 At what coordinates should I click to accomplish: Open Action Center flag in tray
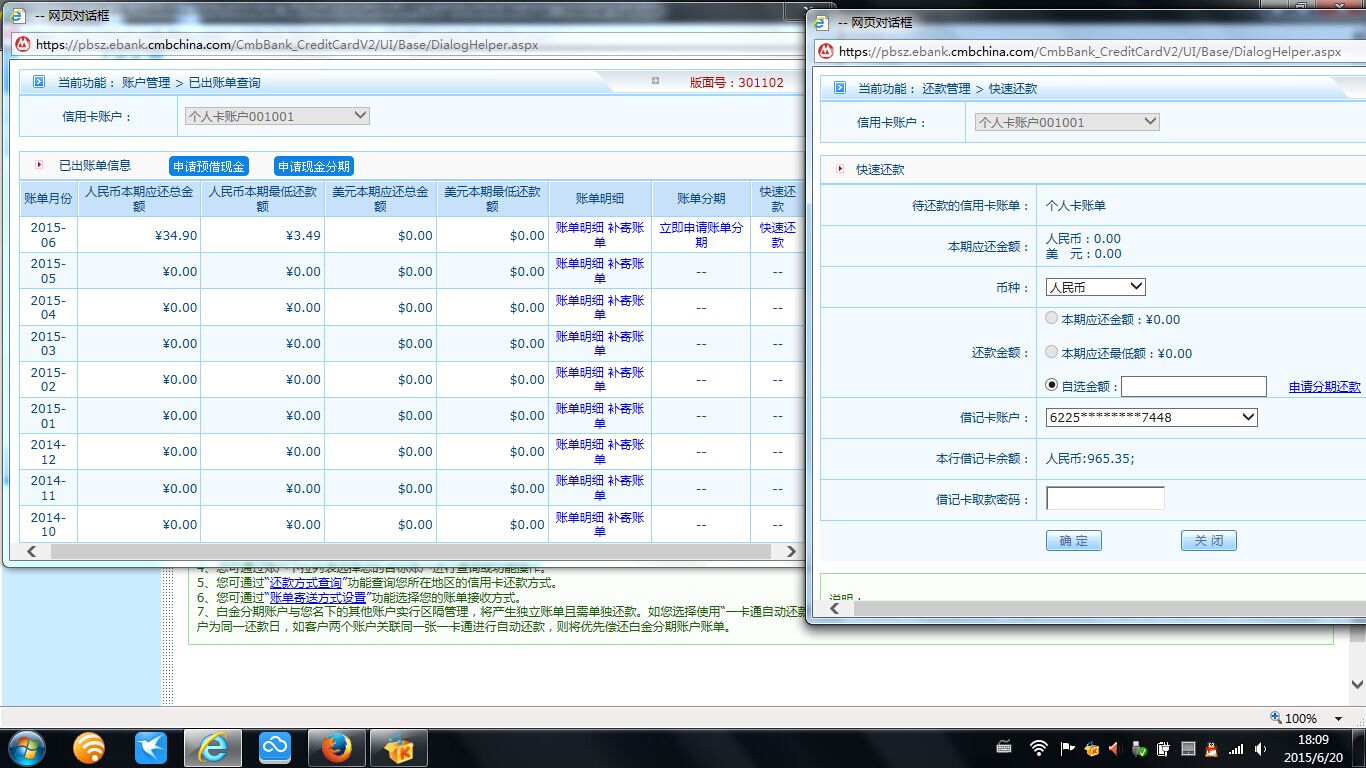coord(1066,747)
